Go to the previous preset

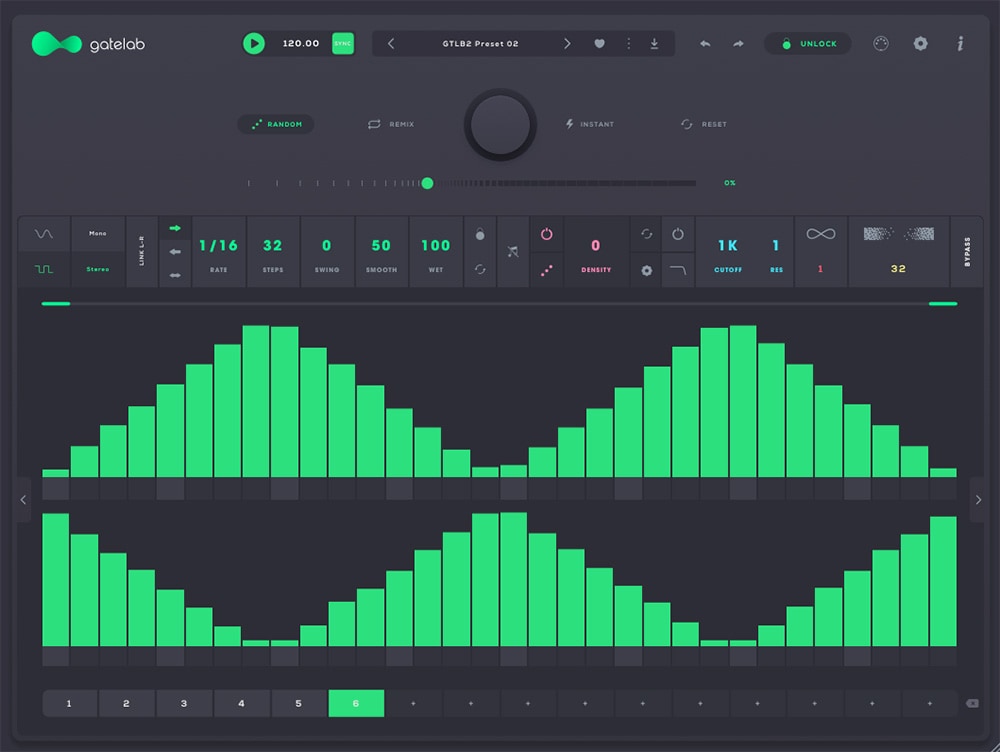391,44
